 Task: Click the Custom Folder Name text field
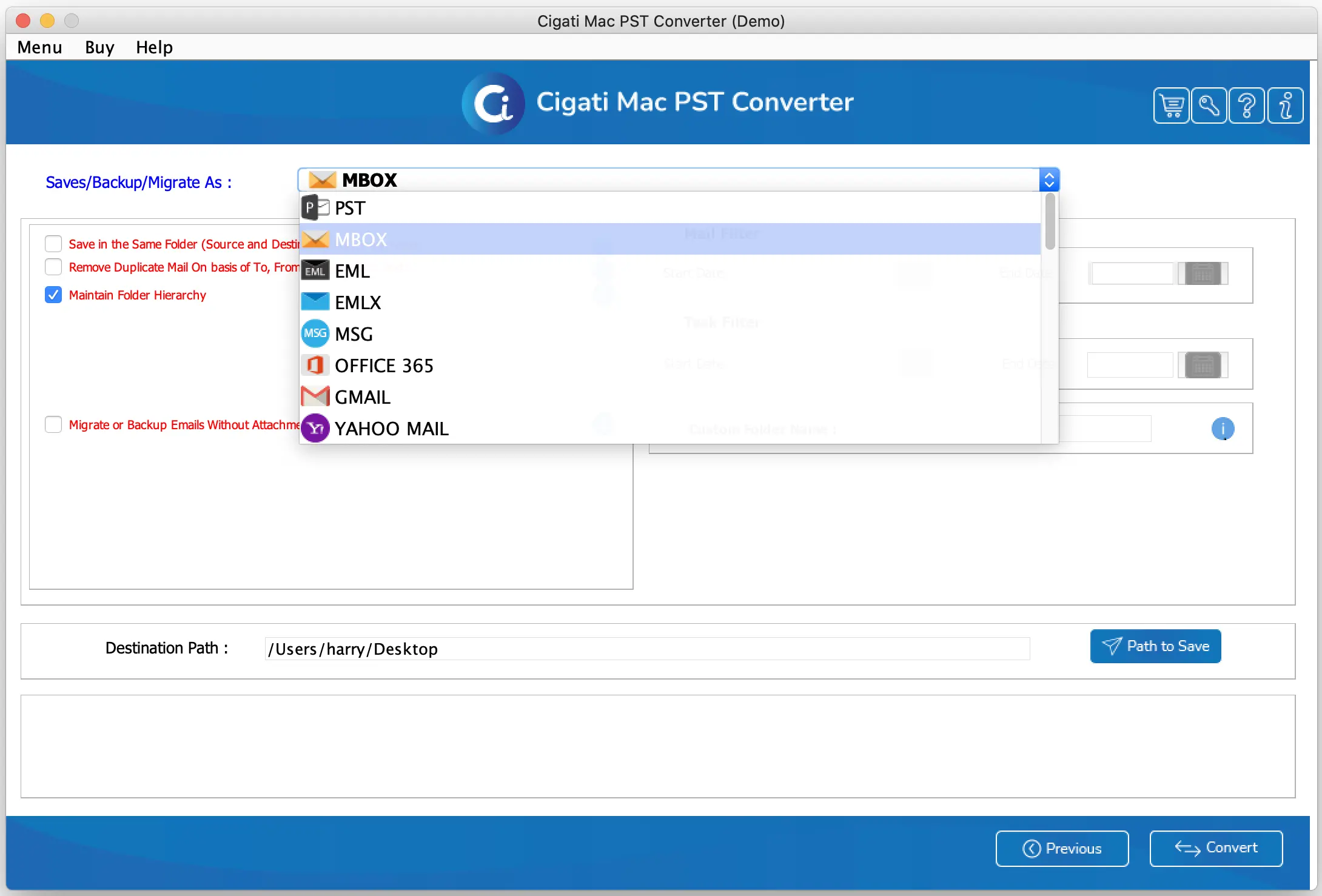tap(1105, 429)
